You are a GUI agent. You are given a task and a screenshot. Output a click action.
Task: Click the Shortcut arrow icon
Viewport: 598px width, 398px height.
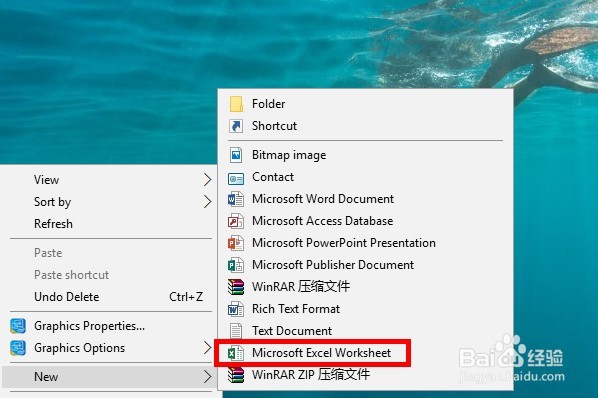236,126
